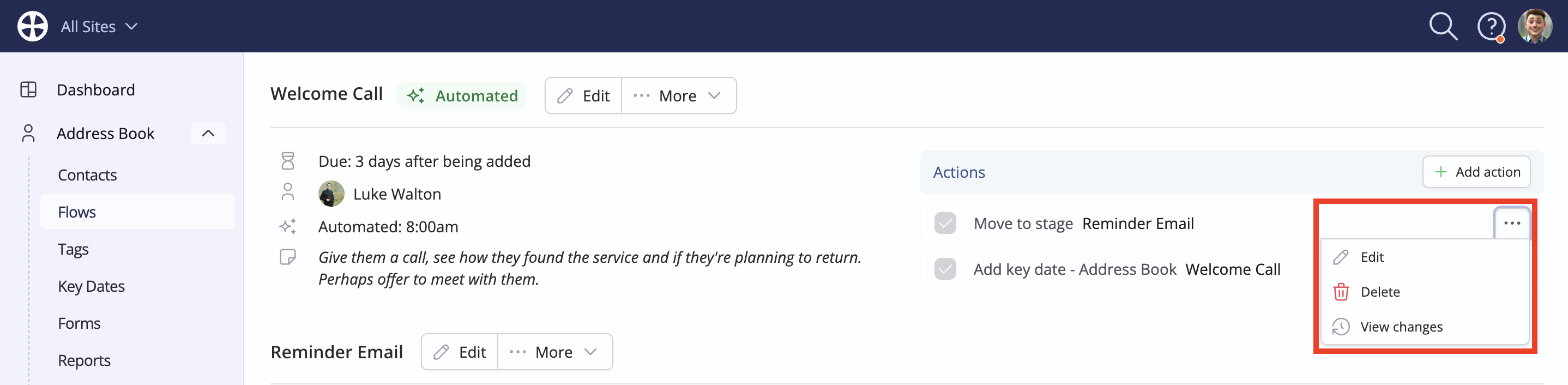Click Luke Walton's avatar thumbnail

pyautogui.click(x=331, y=194)
